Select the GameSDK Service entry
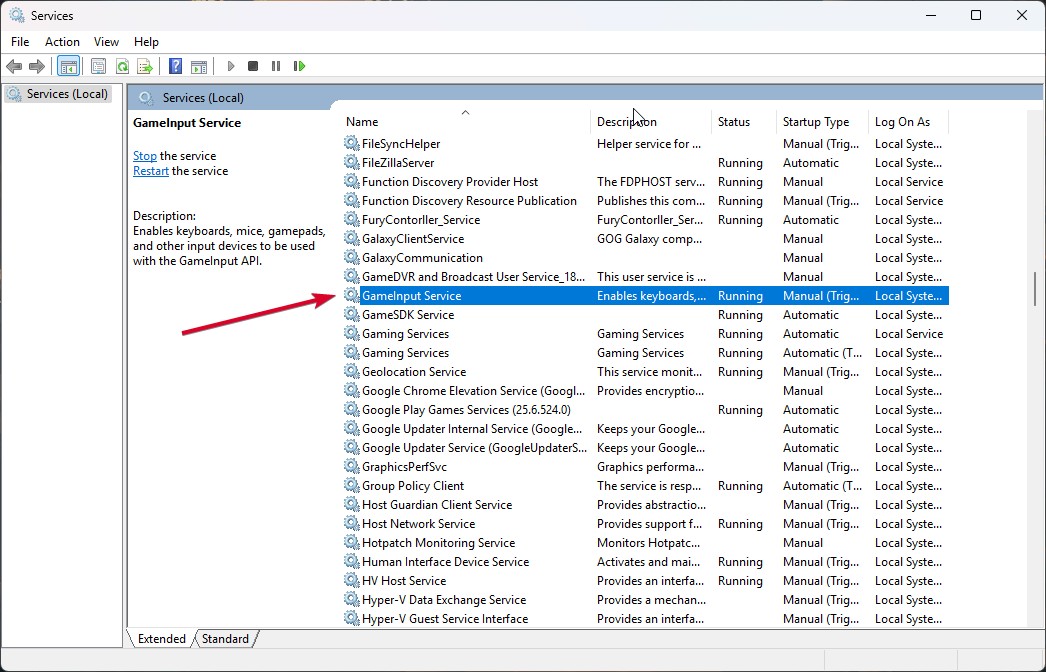The height and width of the screenshot is (672, 1046). (x=410, y=314)
